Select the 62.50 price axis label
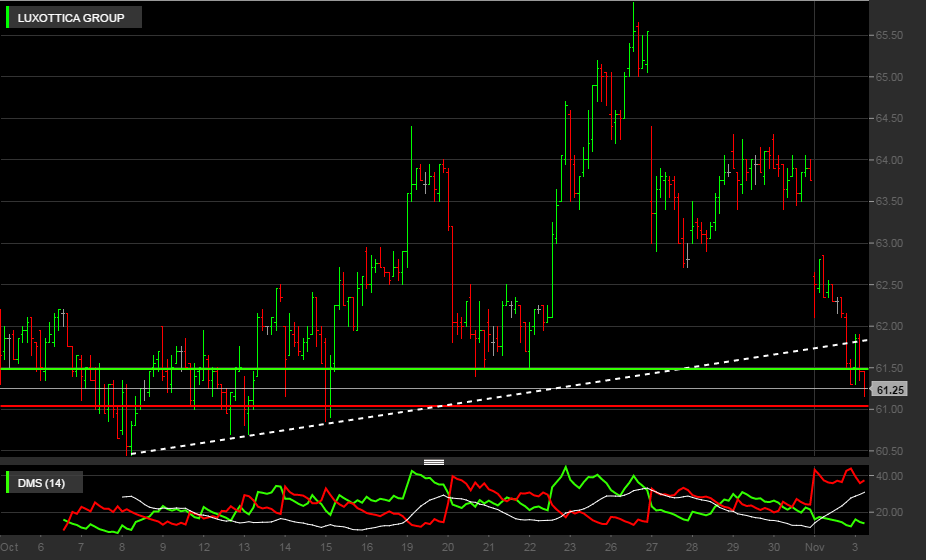Image resolution: width=926 pixels, height=560 pixels. pos(889,285)
